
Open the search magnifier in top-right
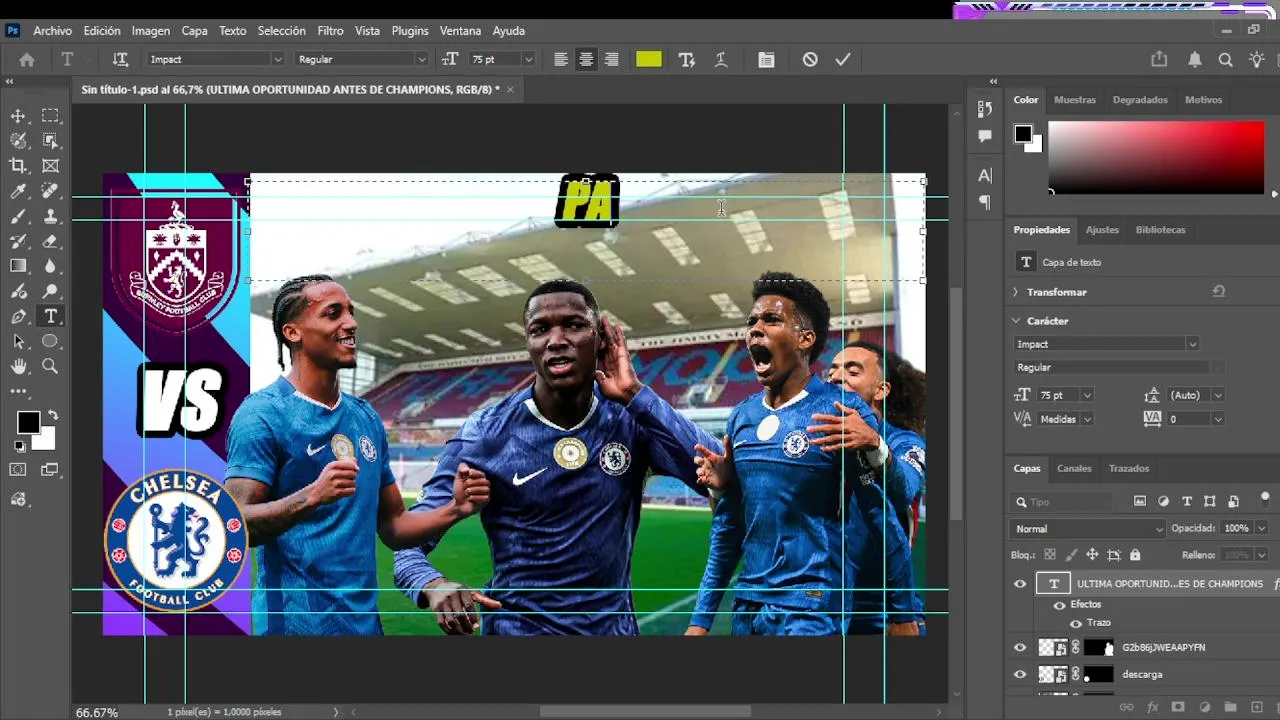pyautogui.click(x=1225, y=59)
